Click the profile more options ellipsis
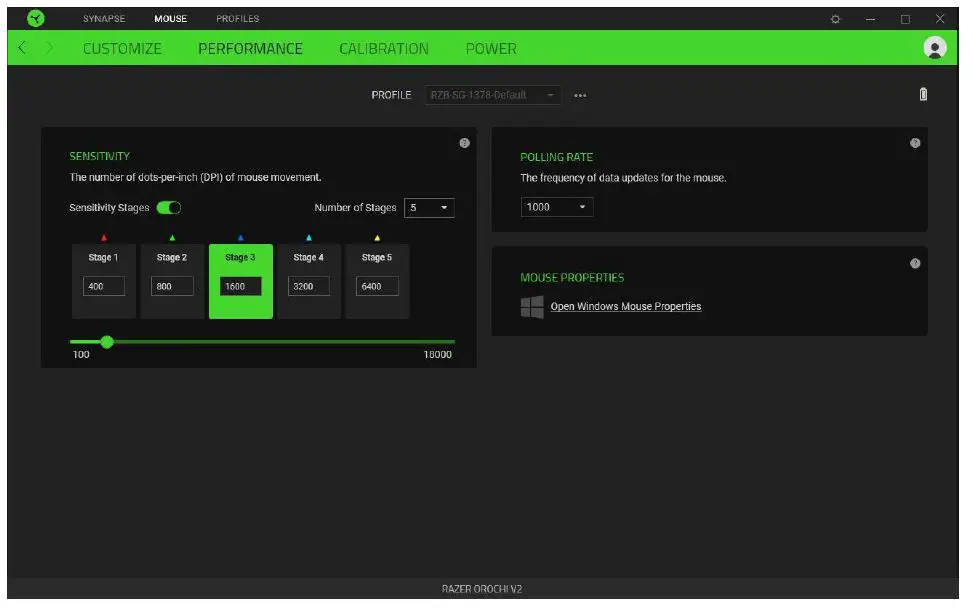 point(580,95)
